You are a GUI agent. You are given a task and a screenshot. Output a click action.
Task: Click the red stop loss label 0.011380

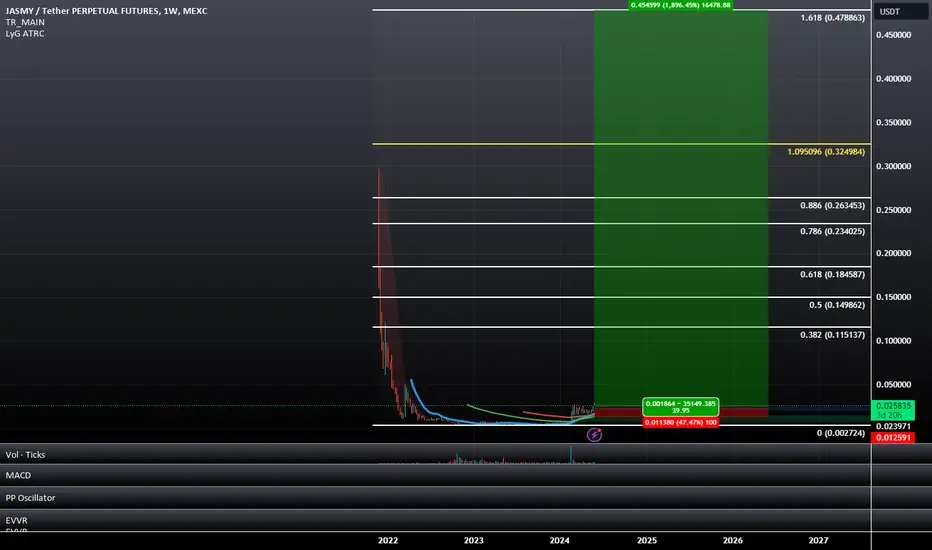tap(681, 422)
